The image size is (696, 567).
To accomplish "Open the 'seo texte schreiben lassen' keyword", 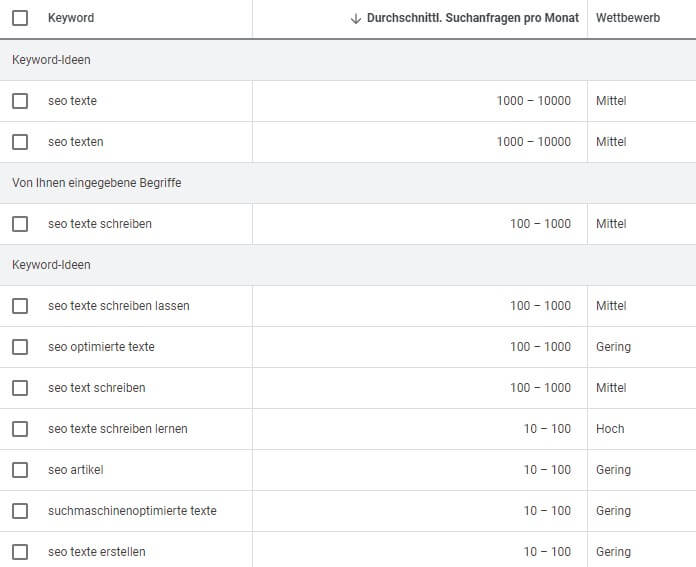I will coord(119,306).
